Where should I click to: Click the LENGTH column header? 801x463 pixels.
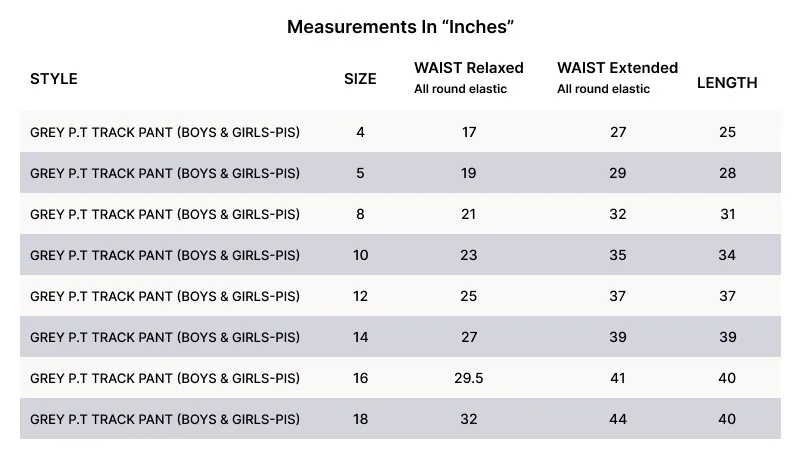727,83
